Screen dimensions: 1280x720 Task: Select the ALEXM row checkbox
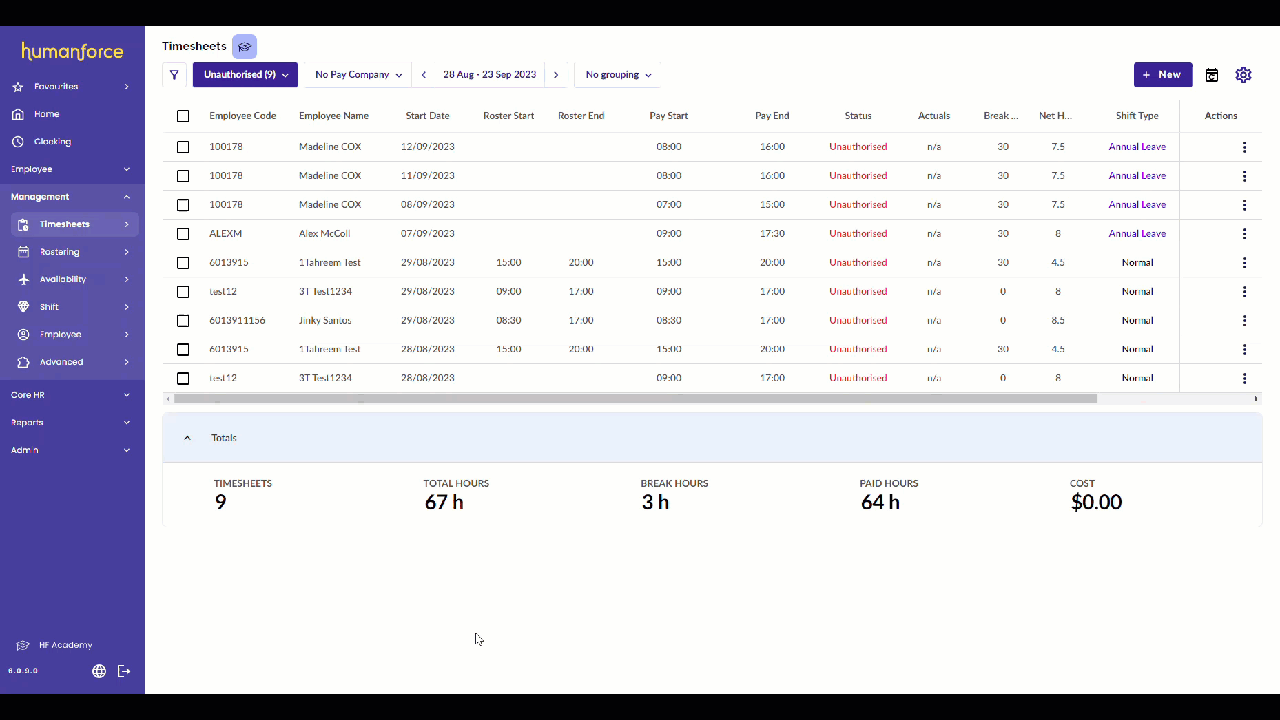click(x=183, y=234)
